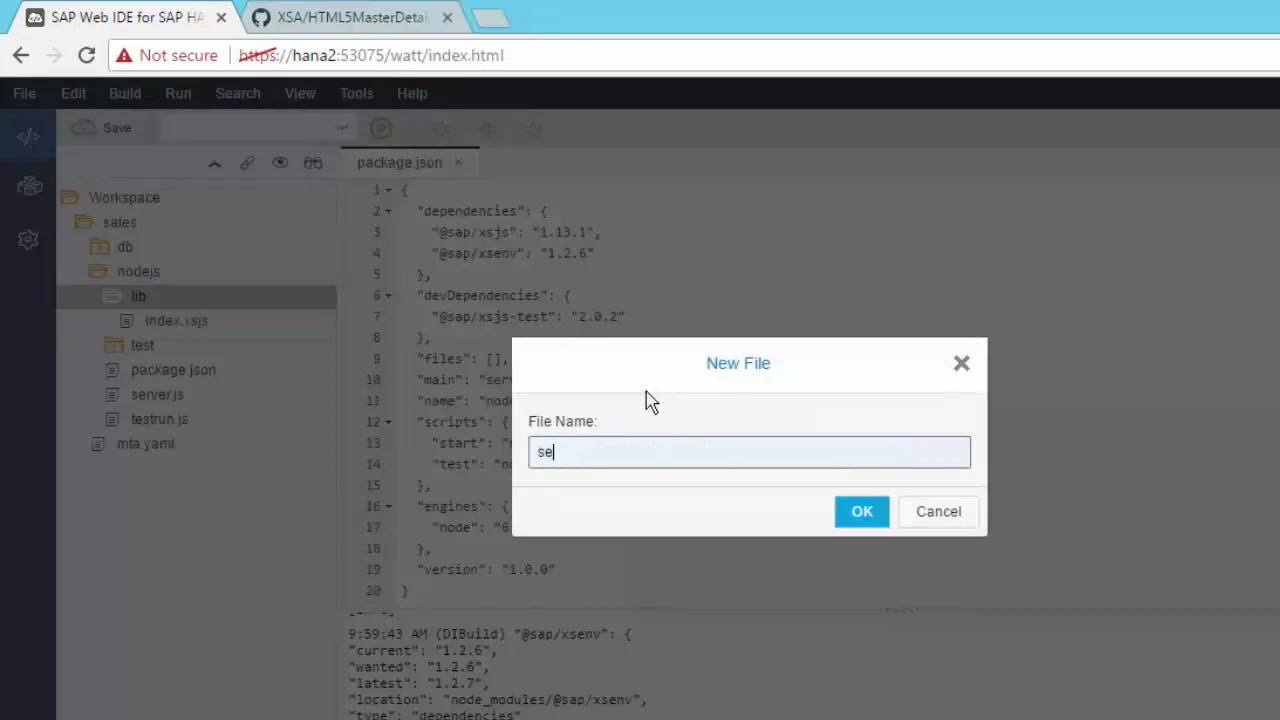Collapse all folders arrow icon
The width and height of the screenshot is (1280, 720).
(x=214, y=163)
